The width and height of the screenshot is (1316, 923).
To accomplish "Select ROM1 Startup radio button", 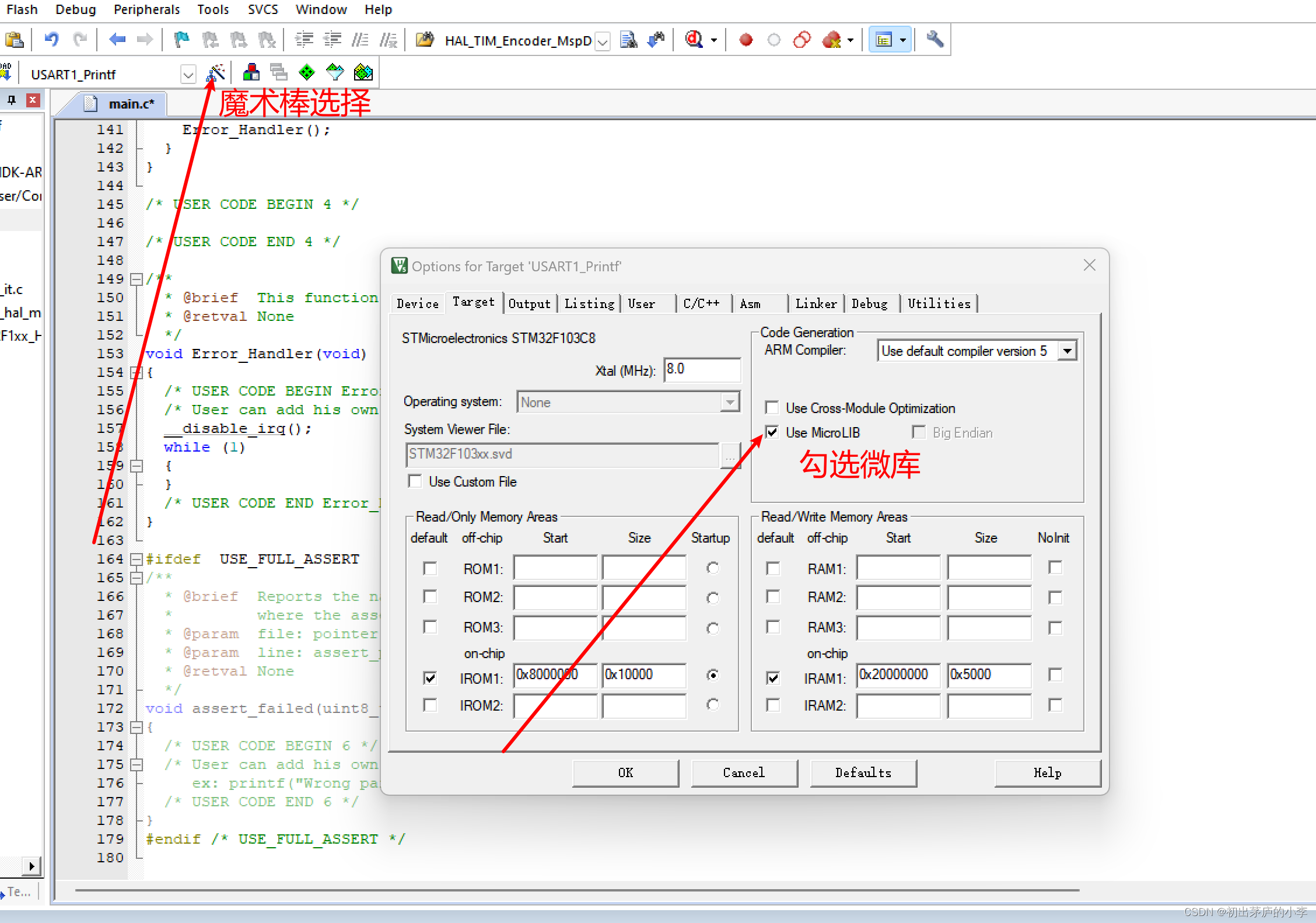I will (x=712, y=568).
